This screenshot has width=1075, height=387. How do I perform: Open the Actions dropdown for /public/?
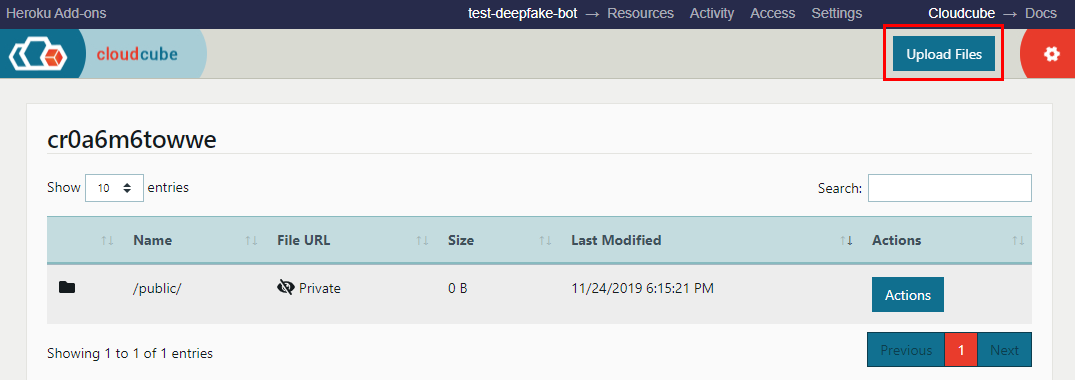point(908,295)
